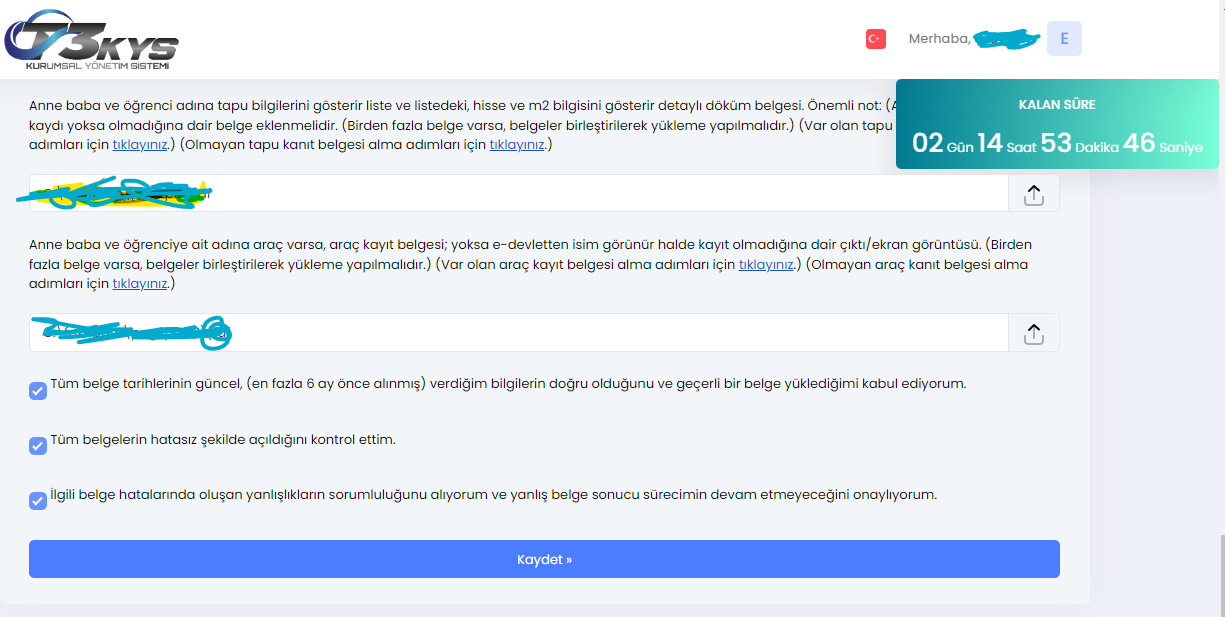Open the user avatar "E" menu

1064,39
